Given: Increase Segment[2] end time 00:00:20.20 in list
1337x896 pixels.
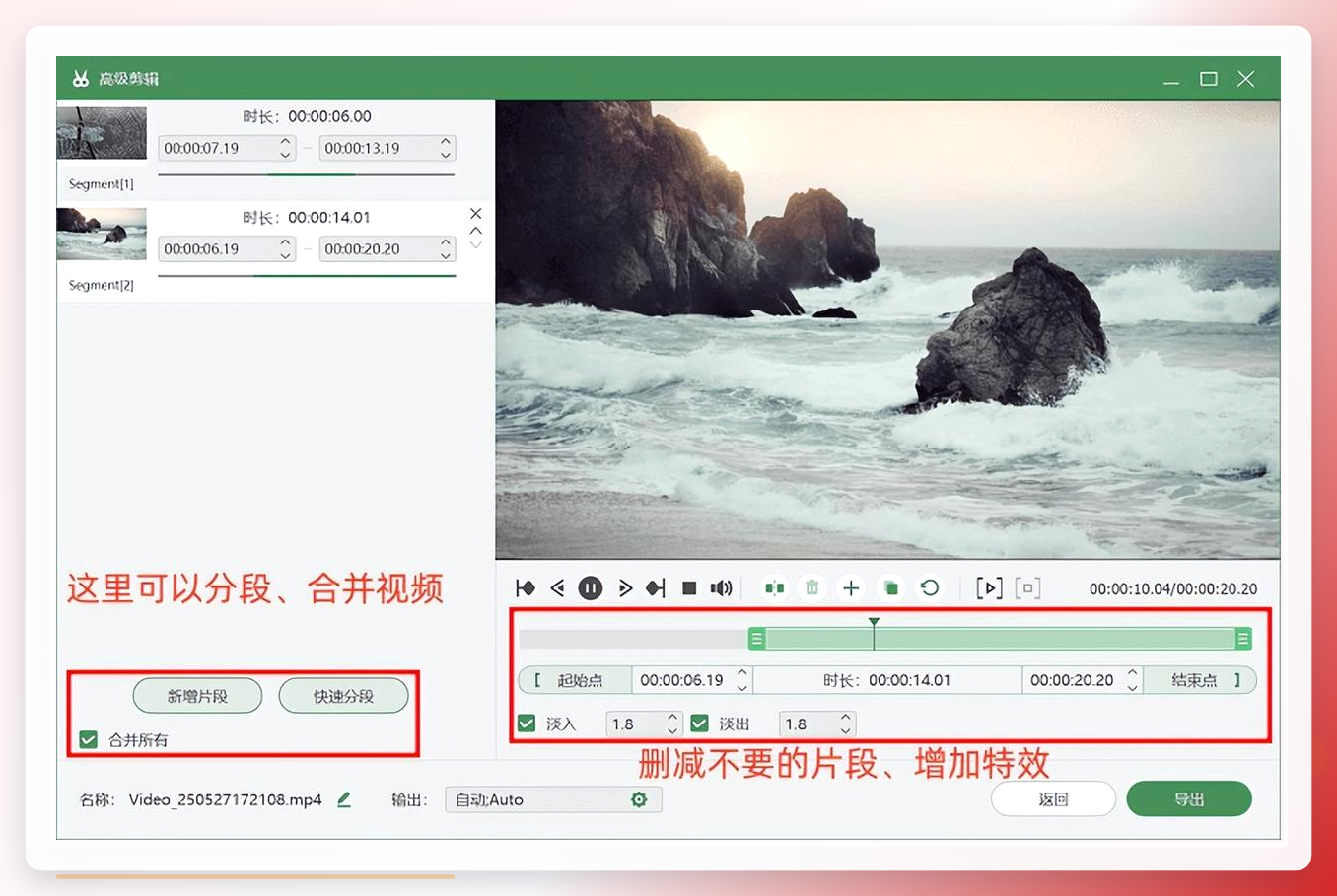Looking at the screenshot, I should click(x=446, y=241).
